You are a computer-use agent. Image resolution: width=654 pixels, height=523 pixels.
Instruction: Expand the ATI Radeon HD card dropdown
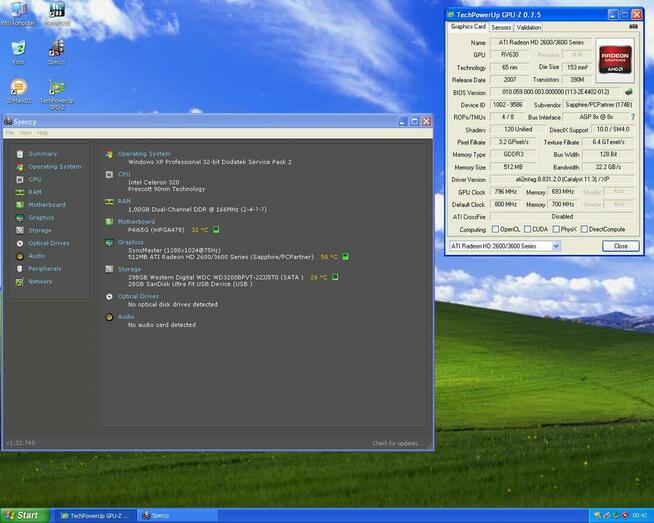click(556, 246)
